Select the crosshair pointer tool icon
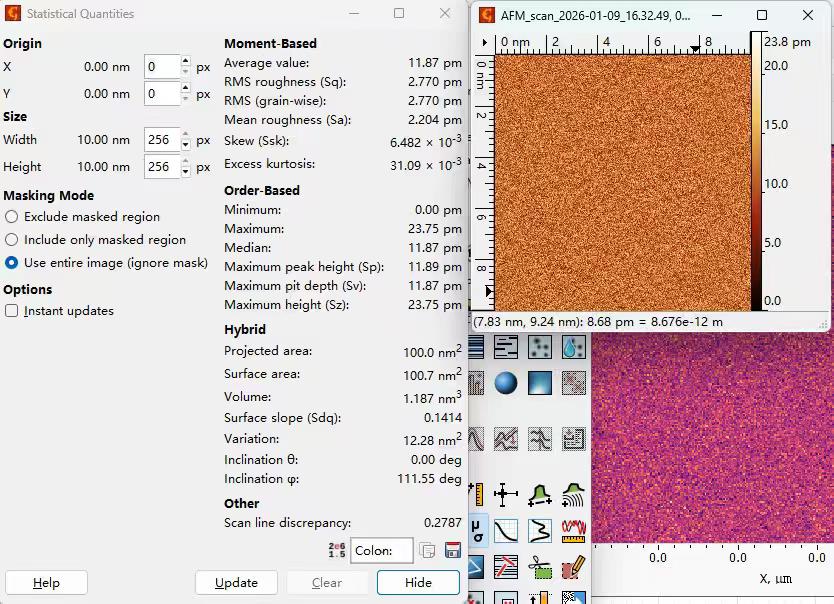The height and width of the screenshot is (604, 834). 506,494
